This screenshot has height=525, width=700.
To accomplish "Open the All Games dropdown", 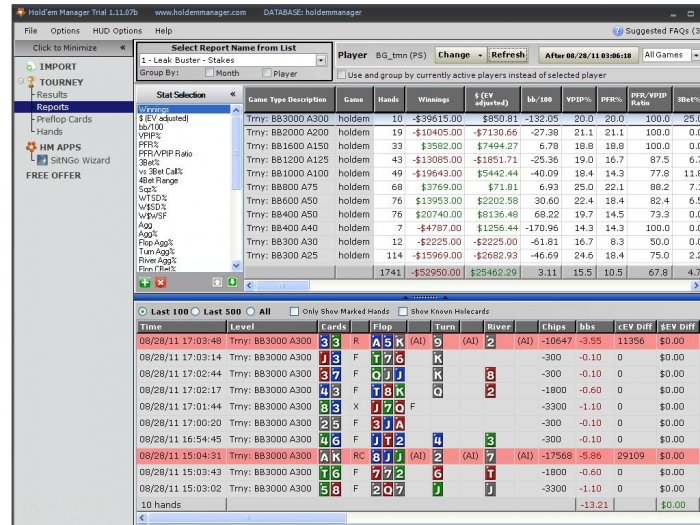I will click(695, 55).
